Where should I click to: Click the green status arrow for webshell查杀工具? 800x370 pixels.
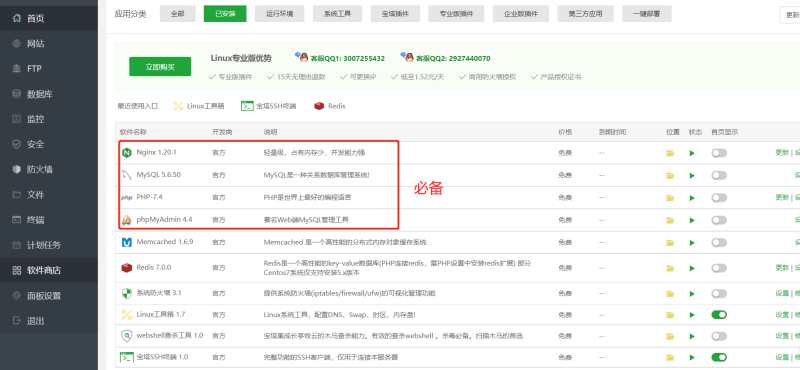click(x=692, y=336)
